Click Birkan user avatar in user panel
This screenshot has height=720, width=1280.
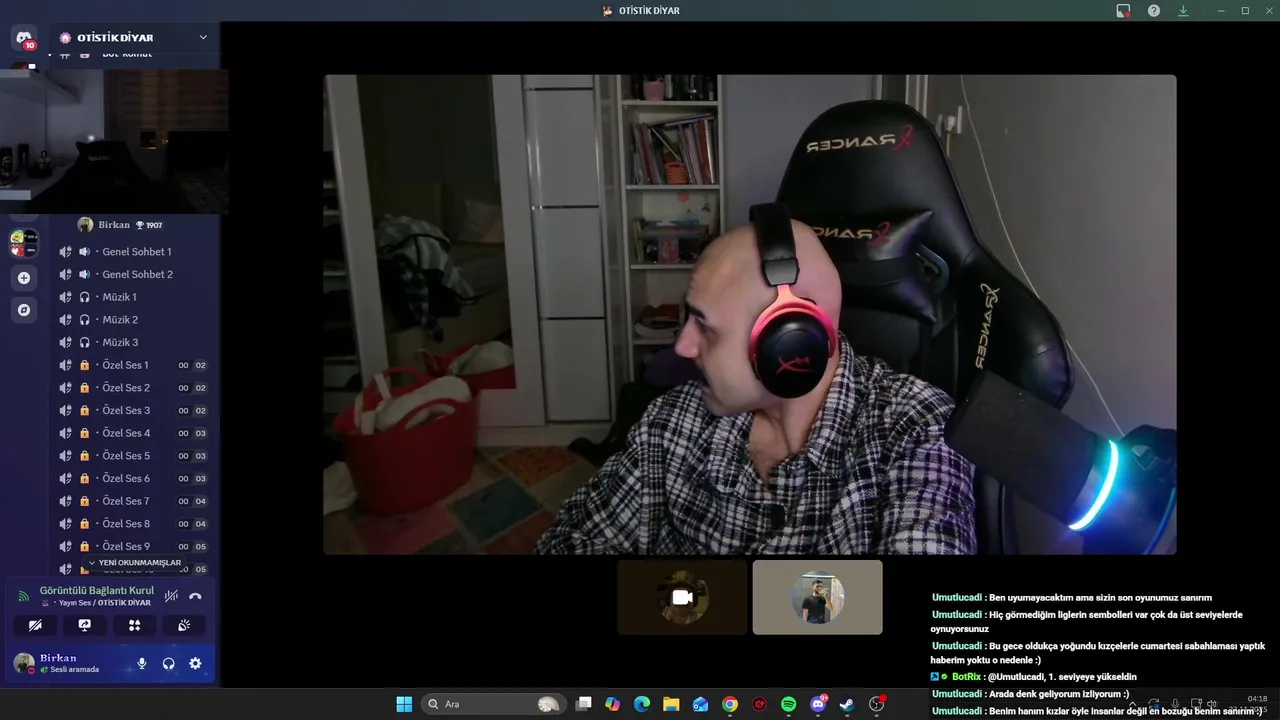(x=23, y=663)
